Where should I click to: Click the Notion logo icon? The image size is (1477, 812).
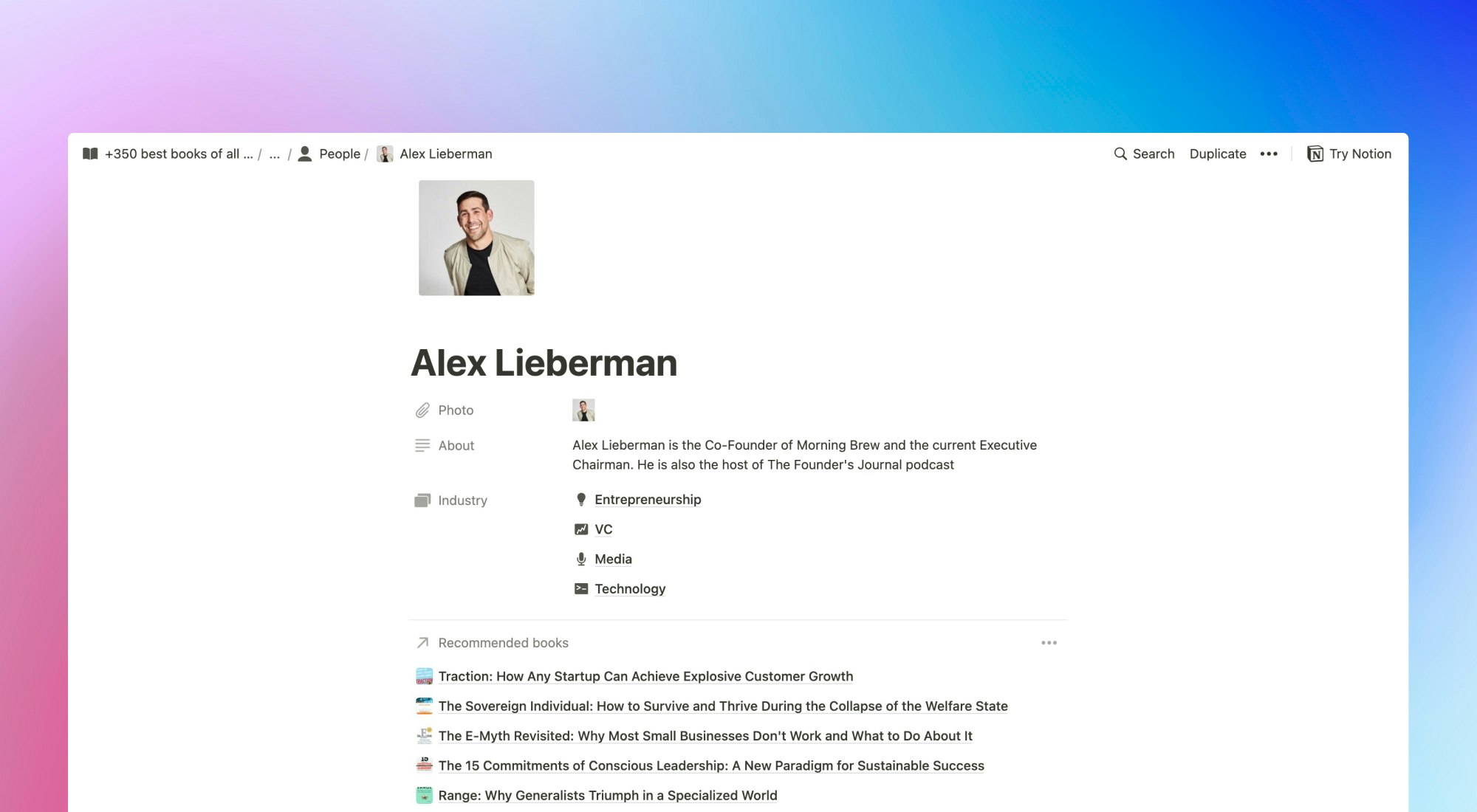[x=1315, y=154]
